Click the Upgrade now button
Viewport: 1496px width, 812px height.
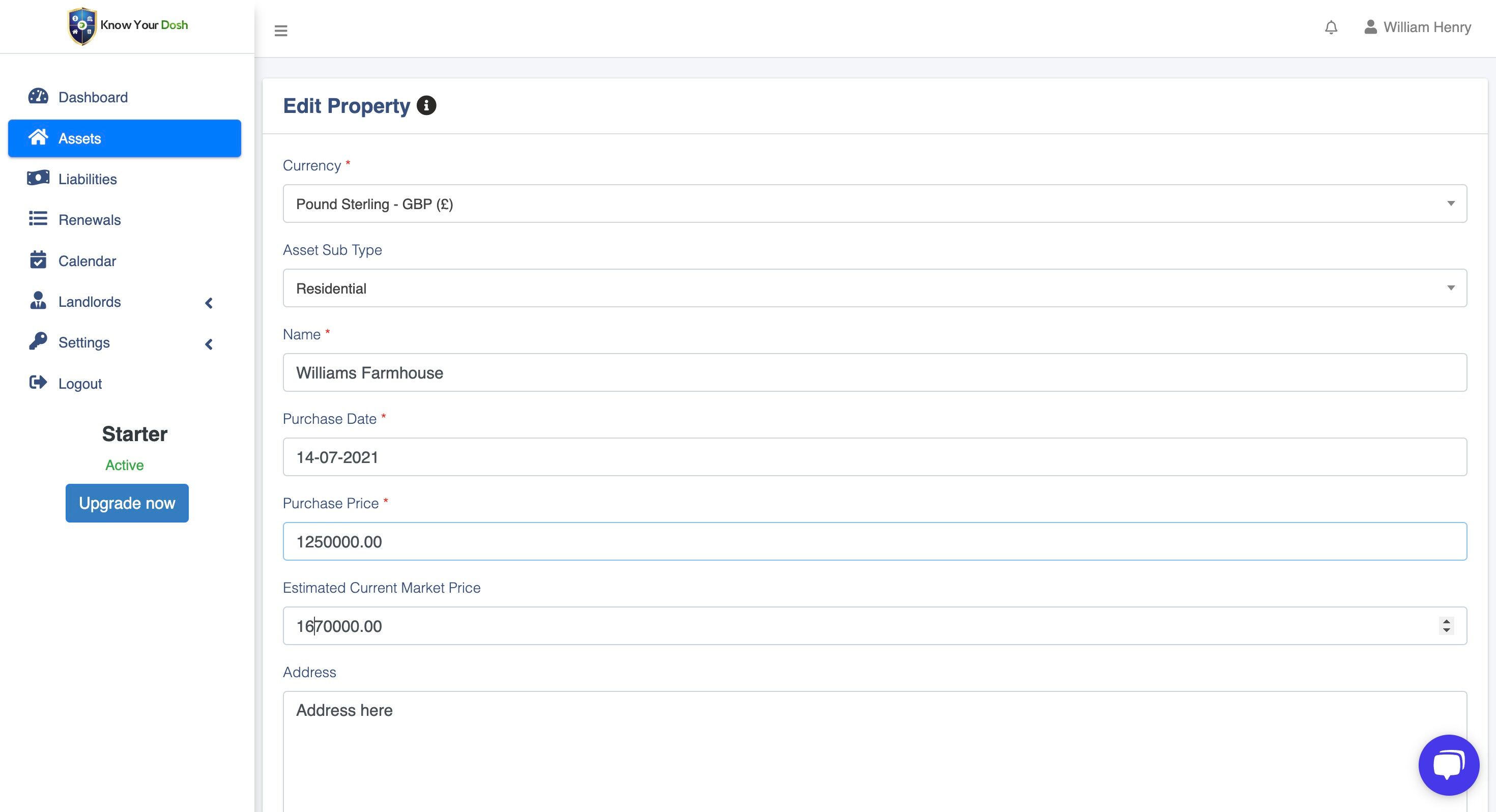(x=127, y=503)
